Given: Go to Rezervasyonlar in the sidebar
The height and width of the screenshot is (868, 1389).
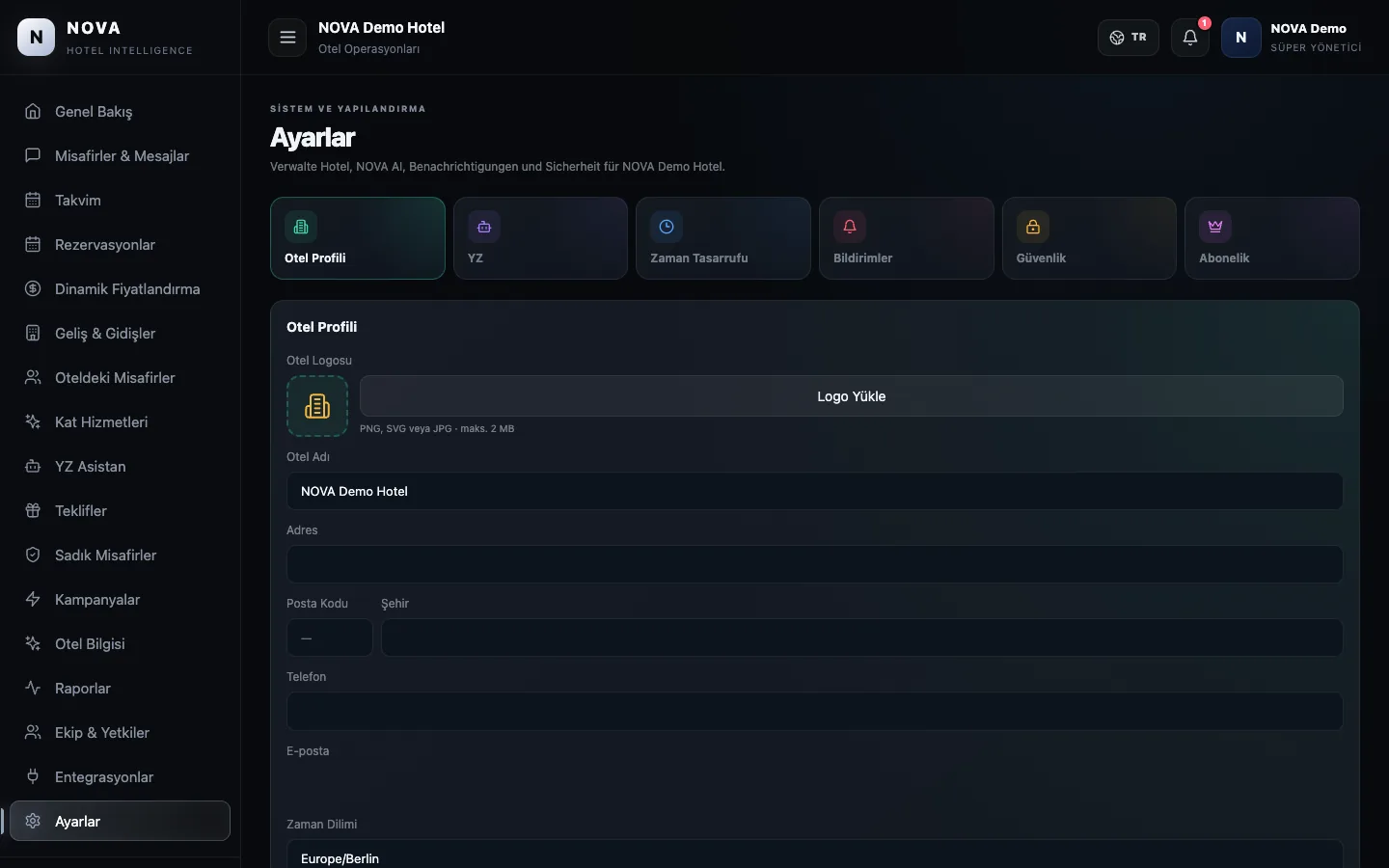Looking at the screenshot, I should (x=120, y=244).
